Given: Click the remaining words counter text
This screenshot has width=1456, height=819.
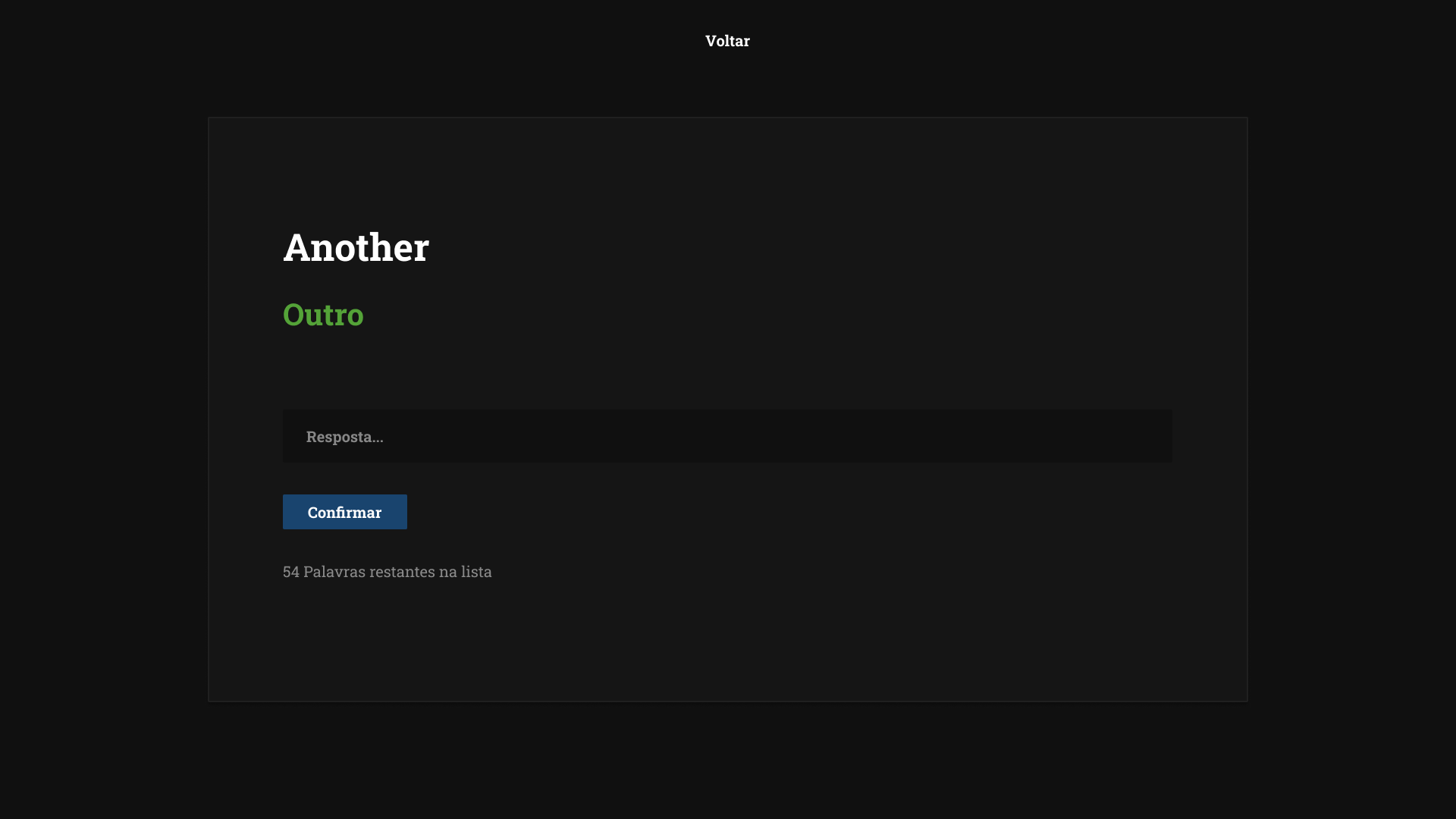Looking at the screenshot, I should pos(387,572).
